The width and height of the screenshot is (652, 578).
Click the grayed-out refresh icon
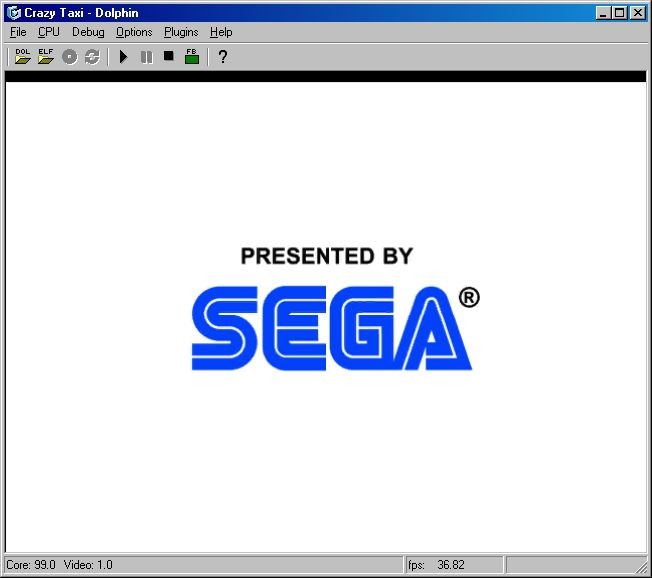[92, 57]
